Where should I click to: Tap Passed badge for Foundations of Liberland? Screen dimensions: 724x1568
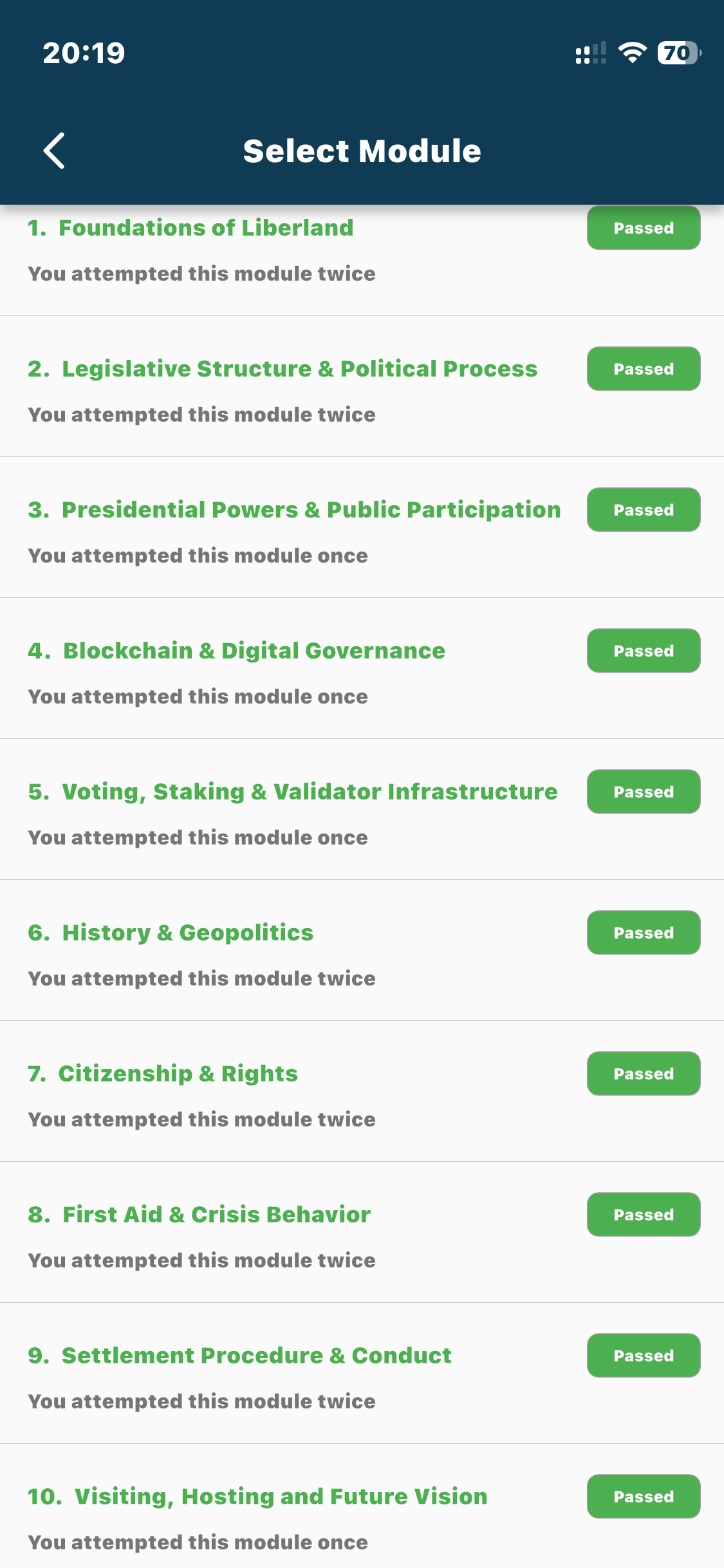(x=644, y=228)
